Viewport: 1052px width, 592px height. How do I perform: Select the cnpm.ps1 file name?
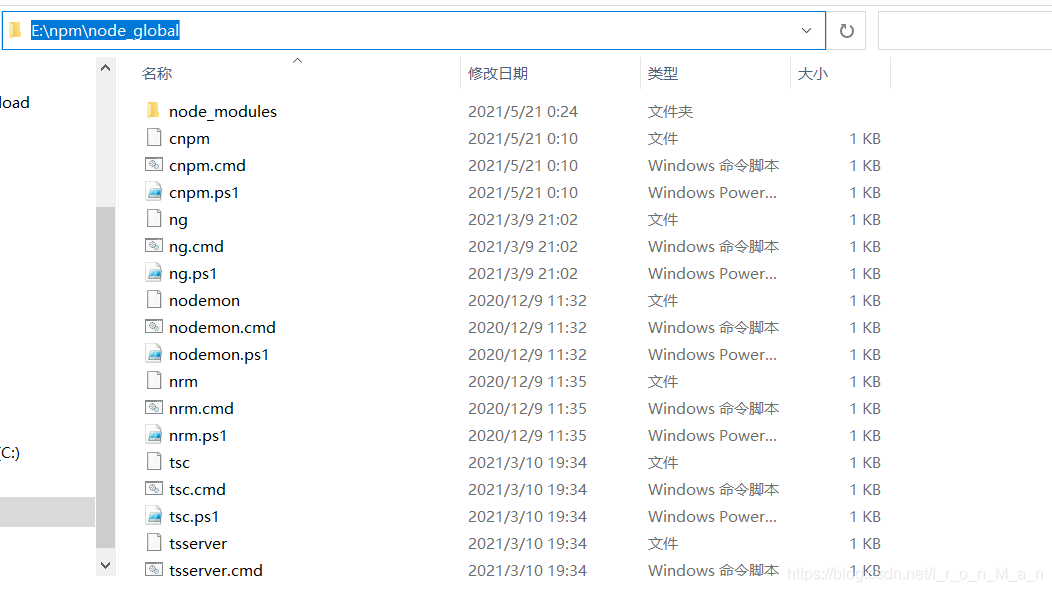tap(204, 193)
